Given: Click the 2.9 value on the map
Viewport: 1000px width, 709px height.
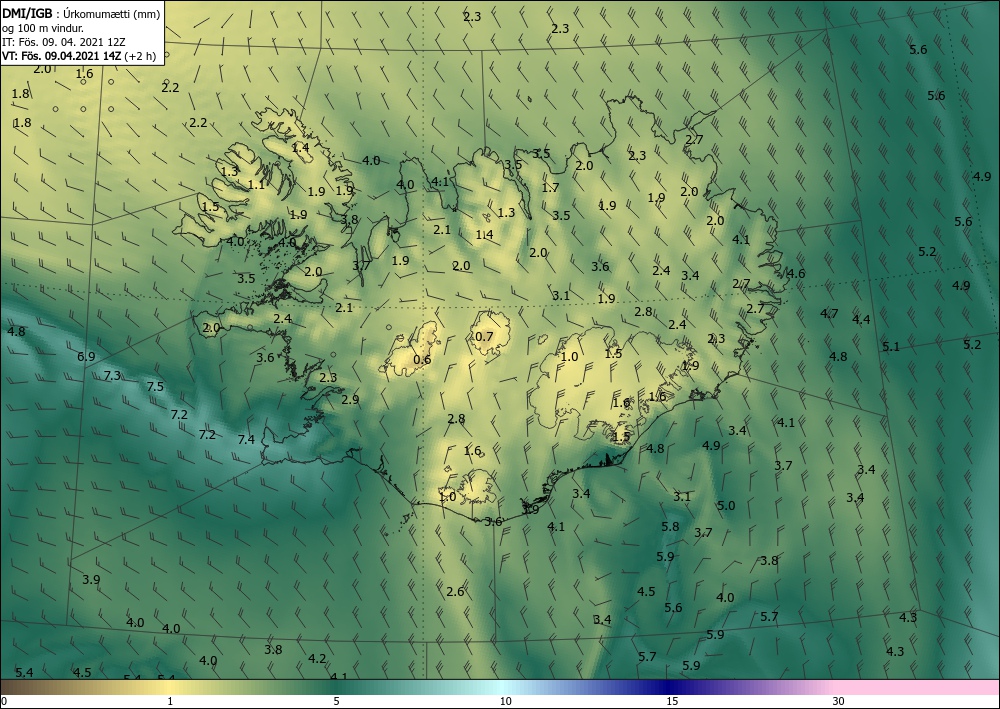Looking at the screenshot, I should (x=350, y=400).
